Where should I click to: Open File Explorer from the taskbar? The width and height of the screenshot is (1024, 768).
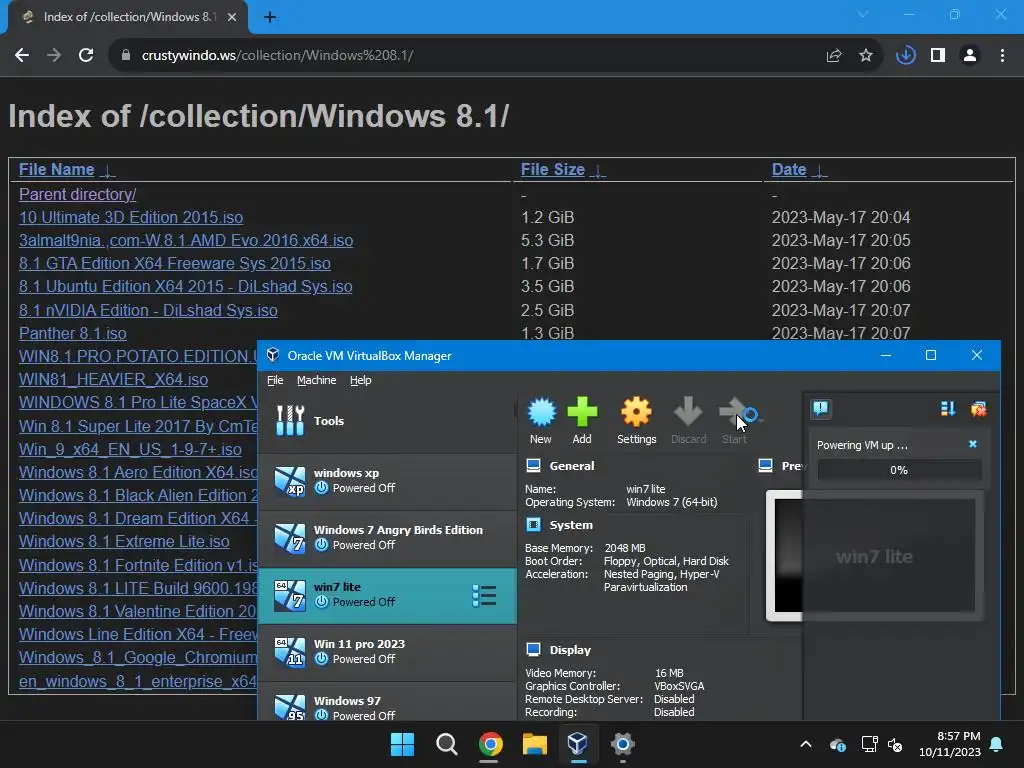534,744
